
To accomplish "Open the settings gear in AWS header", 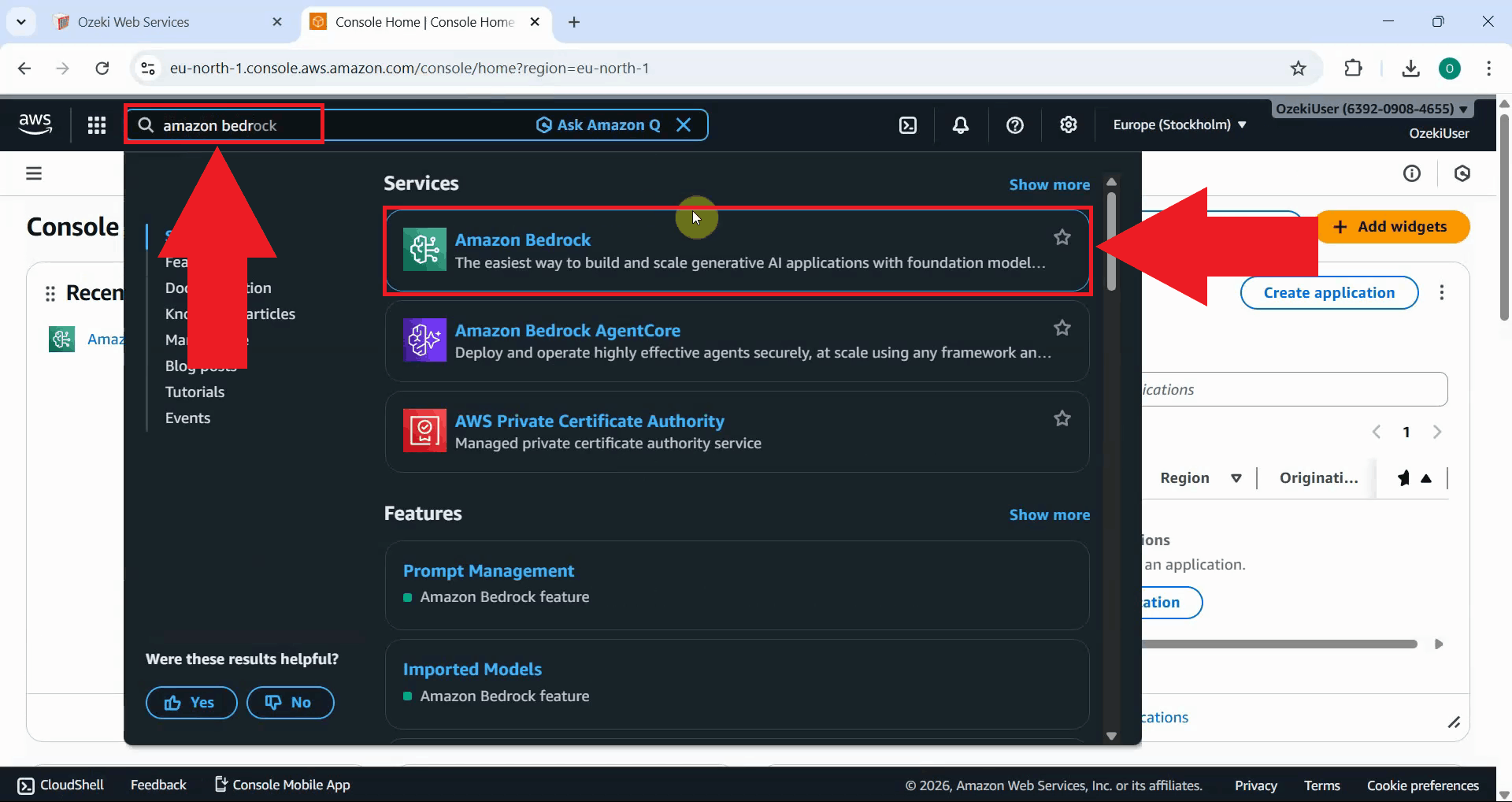I will [1069, 125].
